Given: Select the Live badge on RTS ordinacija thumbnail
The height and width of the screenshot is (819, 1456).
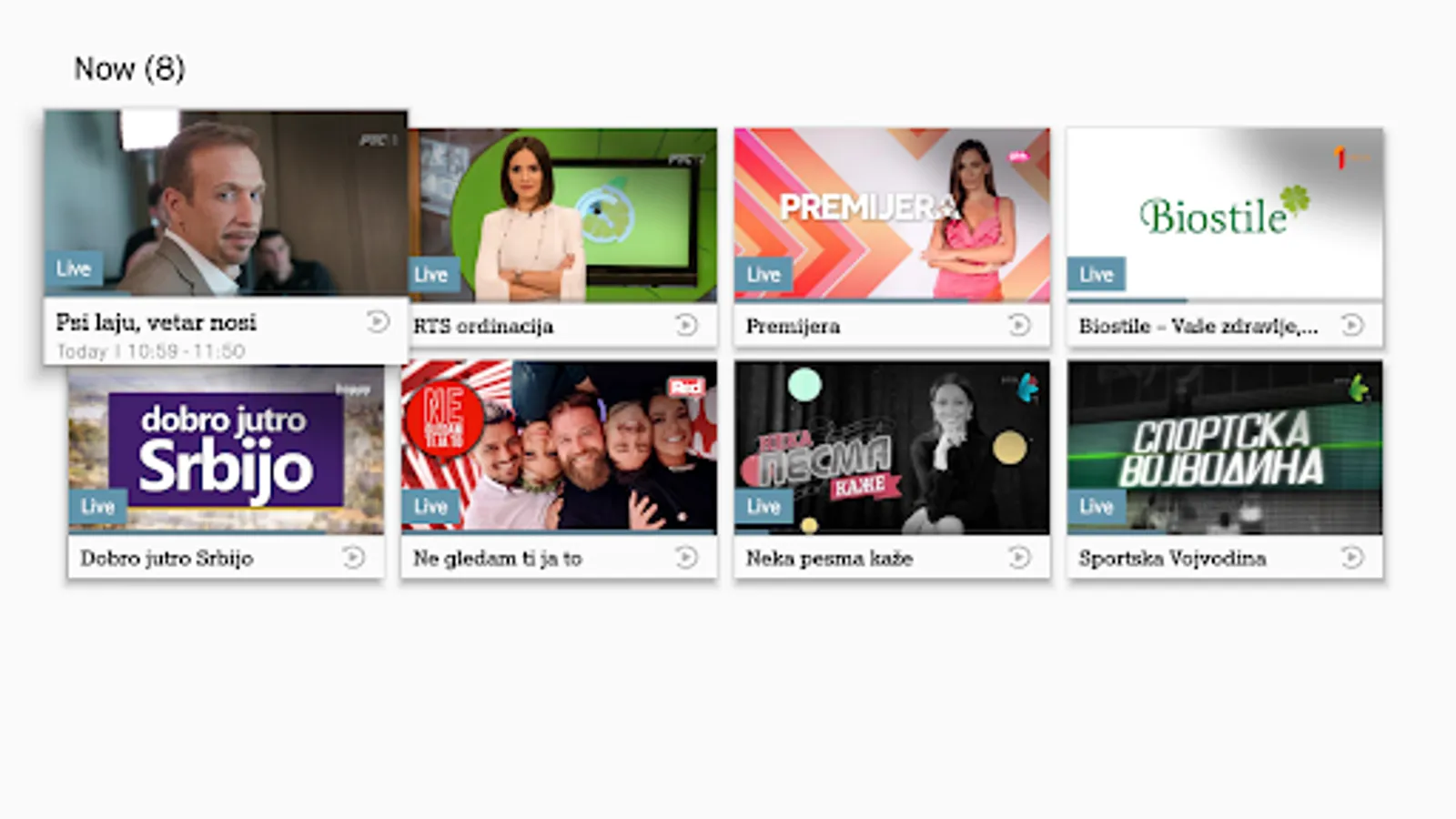Looking at the screenshot, I should tap(431, 275).
